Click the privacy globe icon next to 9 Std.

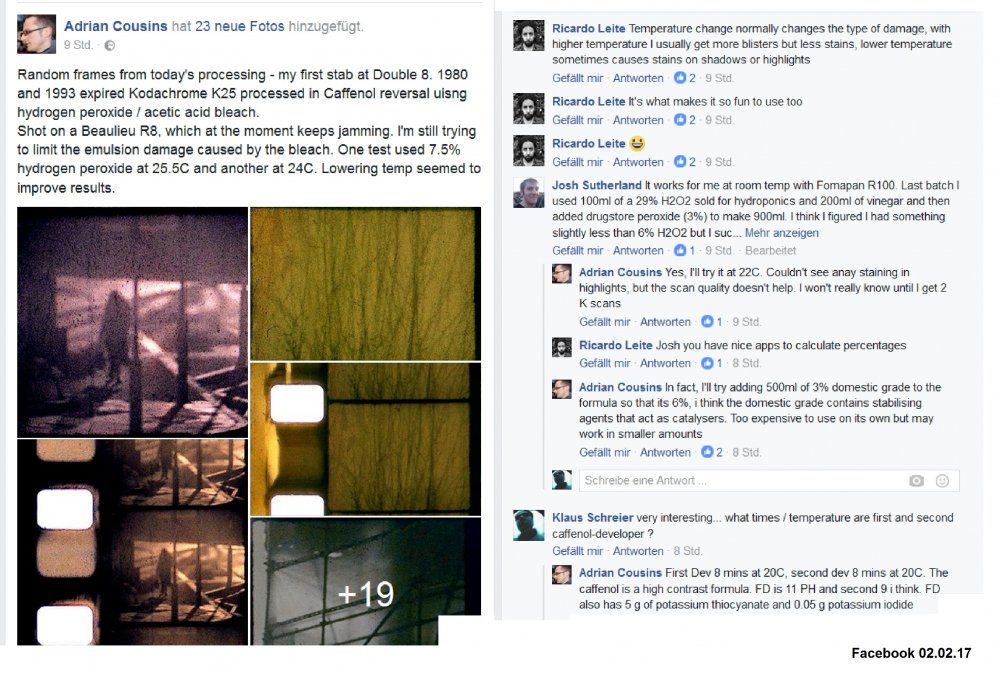point(110,45)
